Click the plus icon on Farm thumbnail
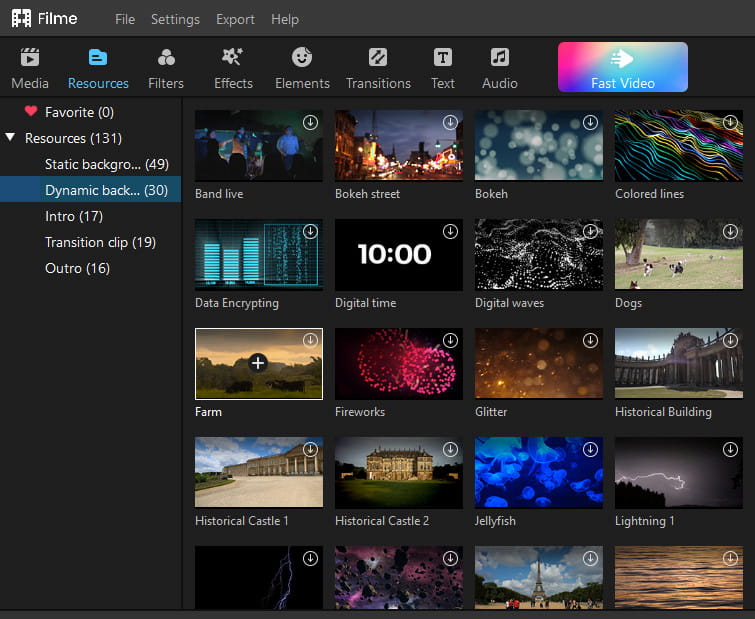755x619 pixels. (258, 363)
